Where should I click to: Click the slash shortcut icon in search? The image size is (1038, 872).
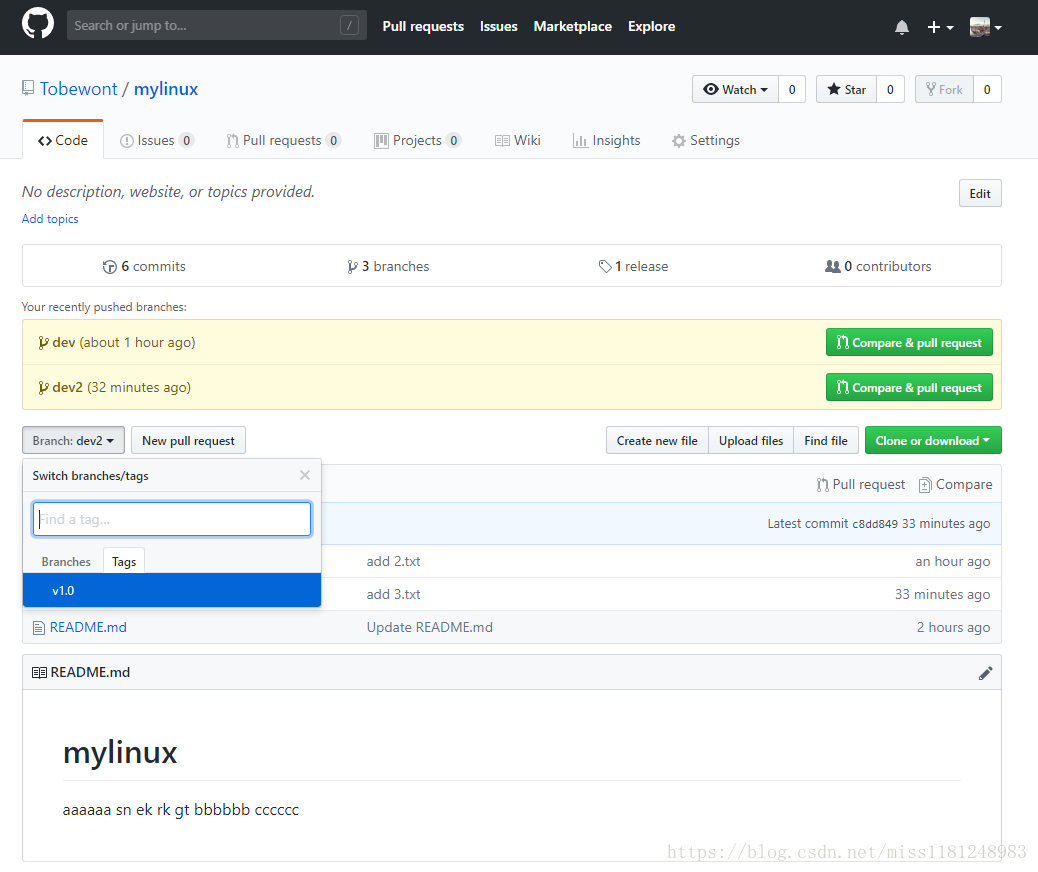click(x=350, y=25)
